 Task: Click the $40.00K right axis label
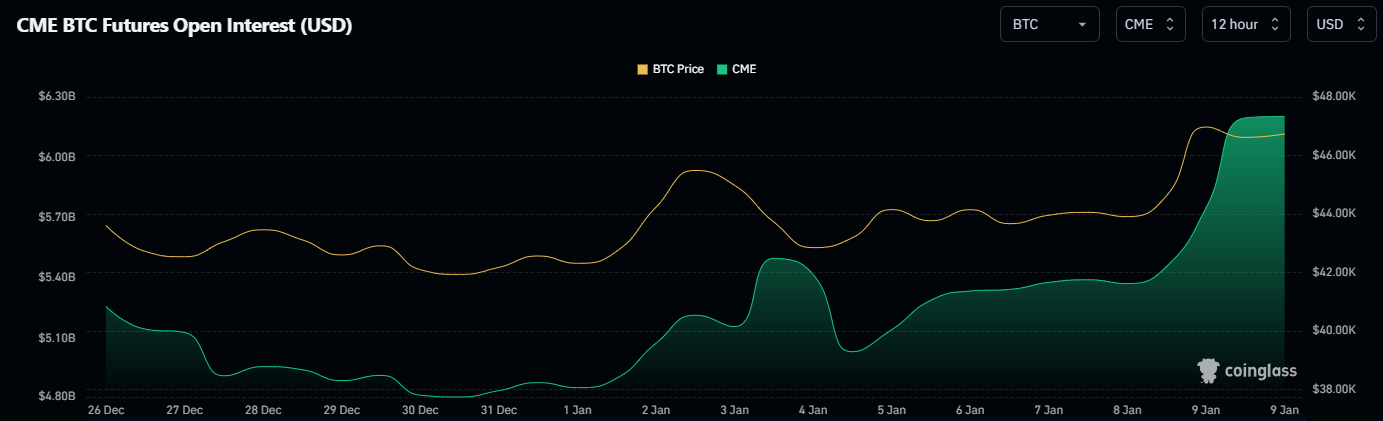coord(1333,330)
